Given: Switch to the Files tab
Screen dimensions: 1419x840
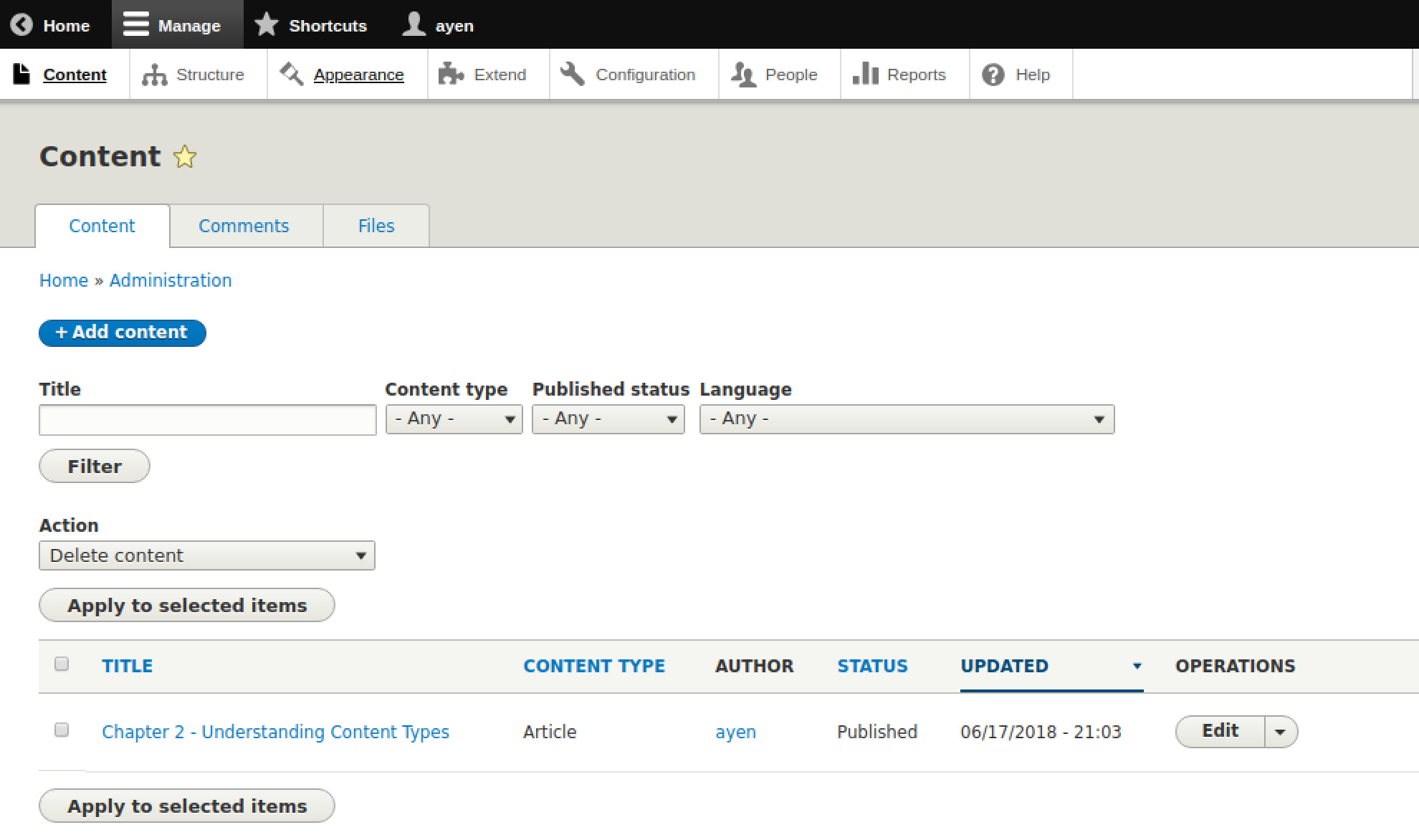Looking at the screenshot, I should pos(376,226).
